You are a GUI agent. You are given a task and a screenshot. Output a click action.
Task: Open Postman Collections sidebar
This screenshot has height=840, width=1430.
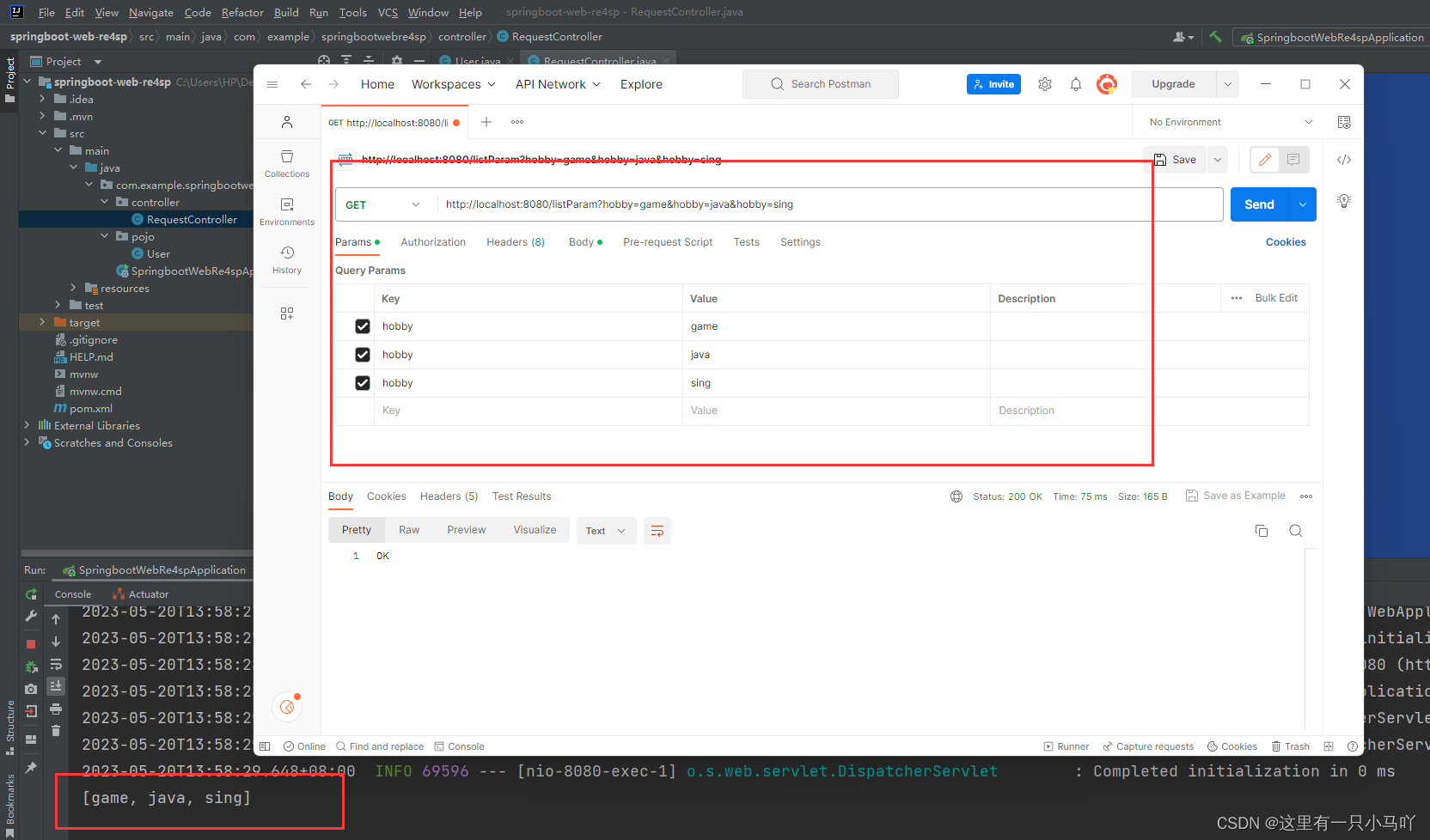[x=287, y=163]
